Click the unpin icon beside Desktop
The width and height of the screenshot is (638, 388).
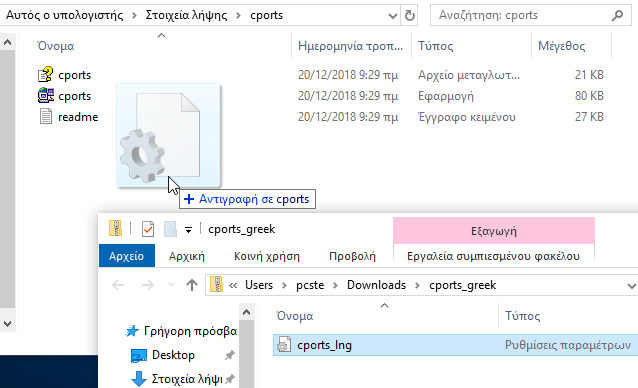[x=229, y=355]
